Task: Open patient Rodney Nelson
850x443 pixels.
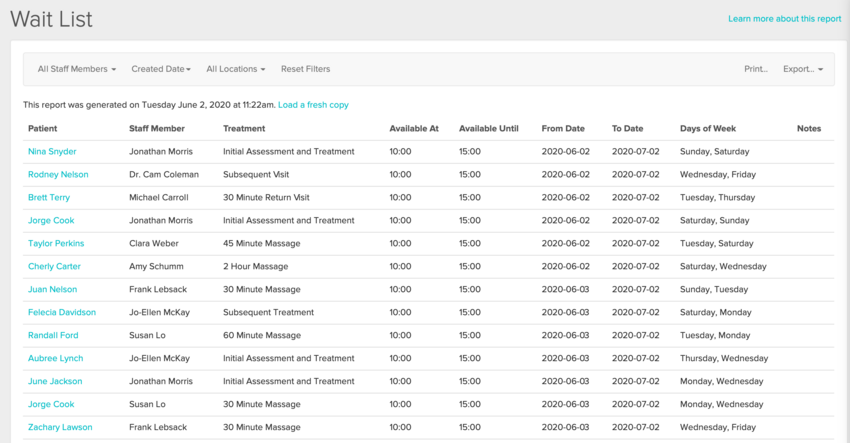Action: pyautogui.click(x=58, y=175)
